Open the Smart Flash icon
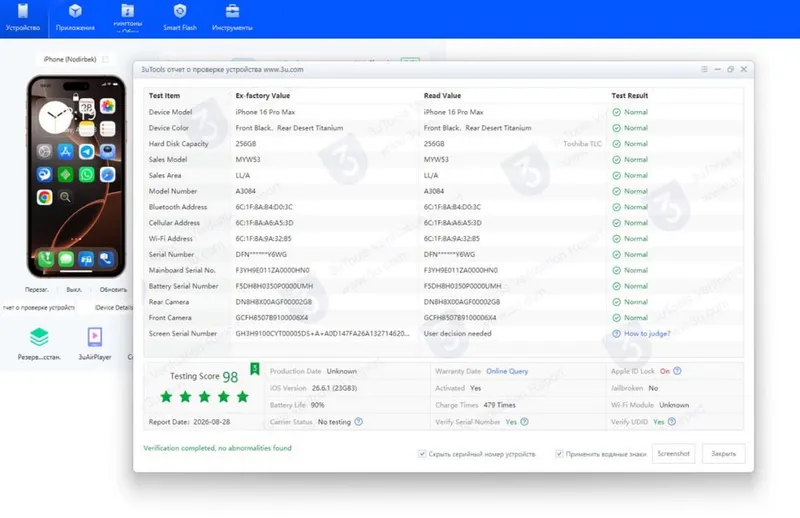This screenshot has height=518, width=800. pyautogui.click(x=180, y=11)
